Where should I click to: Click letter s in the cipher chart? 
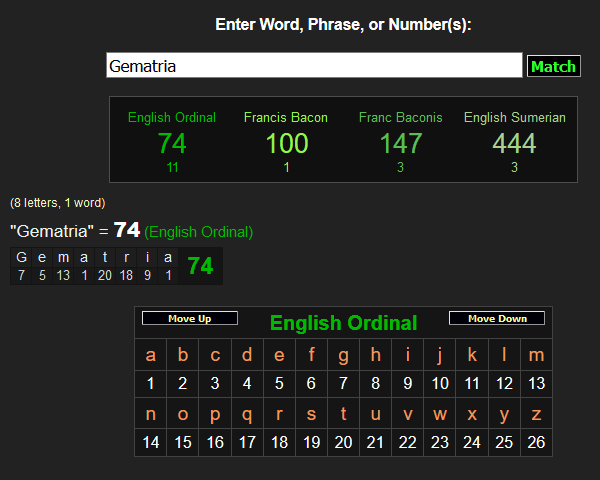click(311, 414)
